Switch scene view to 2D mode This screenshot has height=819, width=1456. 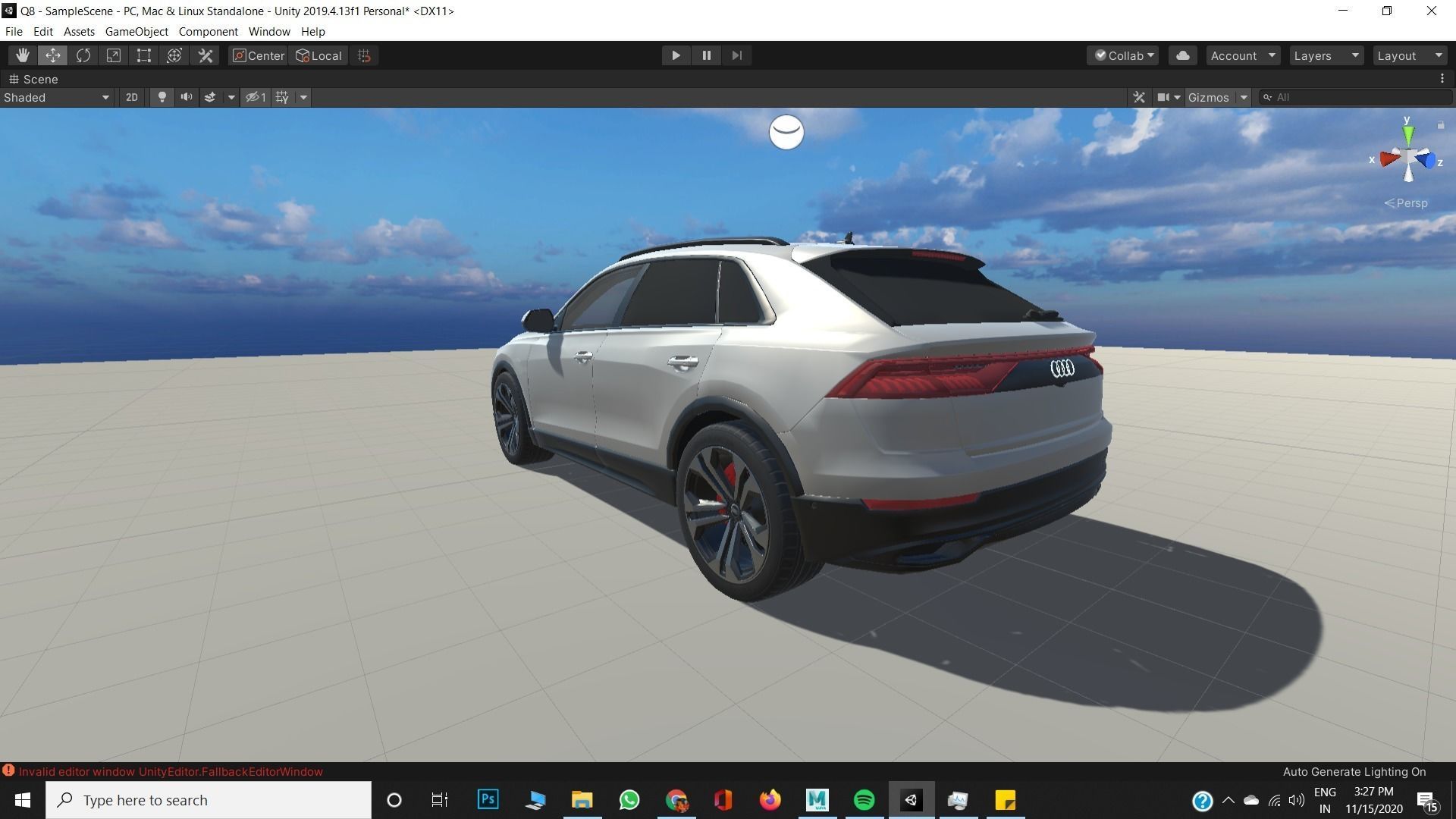(131, 97)
